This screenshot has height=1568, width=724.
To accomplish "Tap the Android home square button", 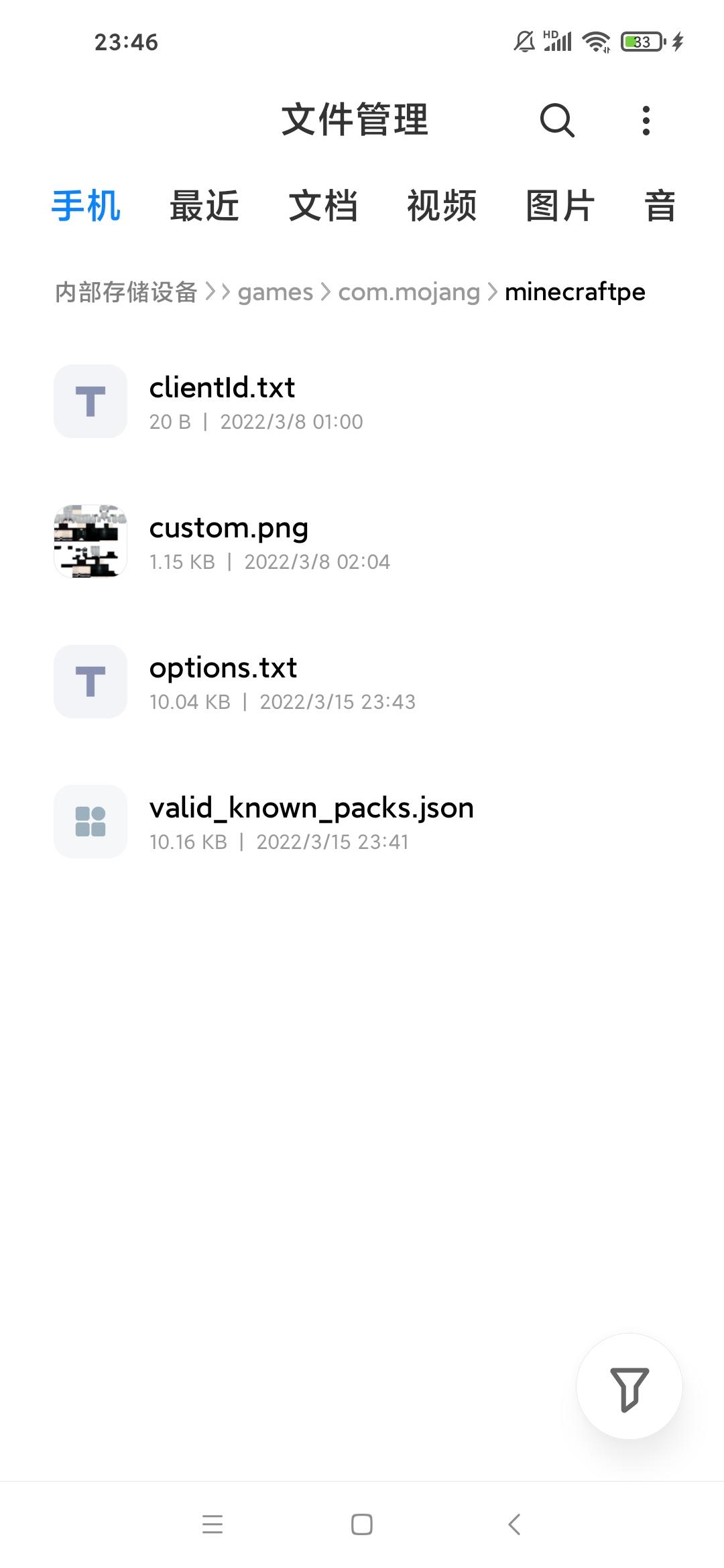I will (x=362, y=1524).
